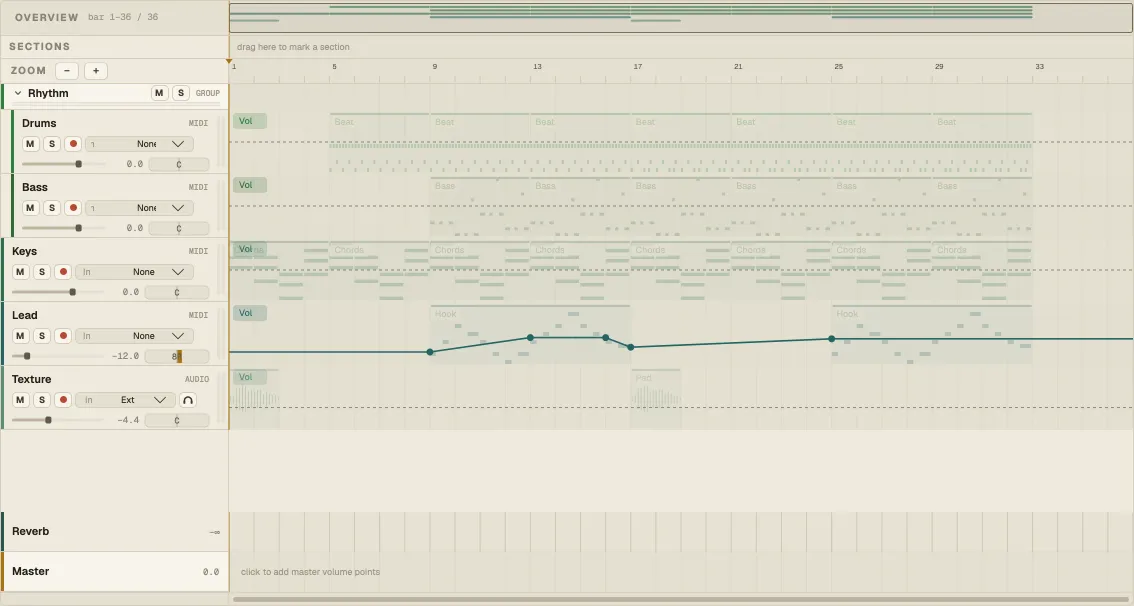Viewport: 1134px width, 606px height.
Task: Click the overview minimap
Action: coord(681,17)
